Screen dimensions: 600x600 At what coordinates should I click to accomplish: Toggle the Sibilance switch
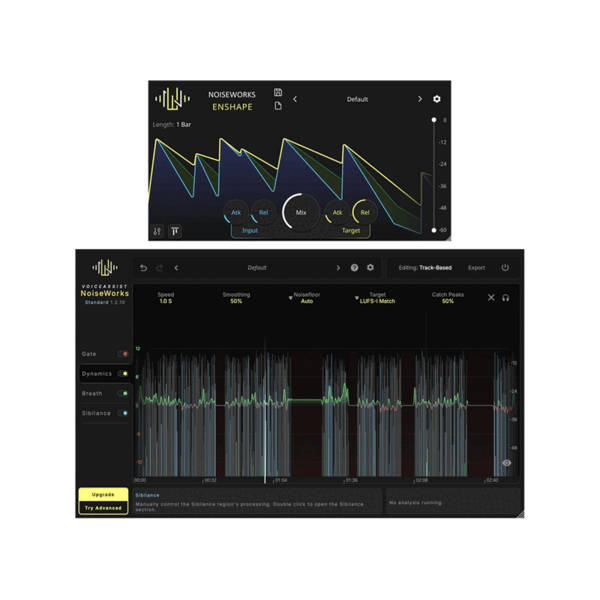[x=123, y=413]
